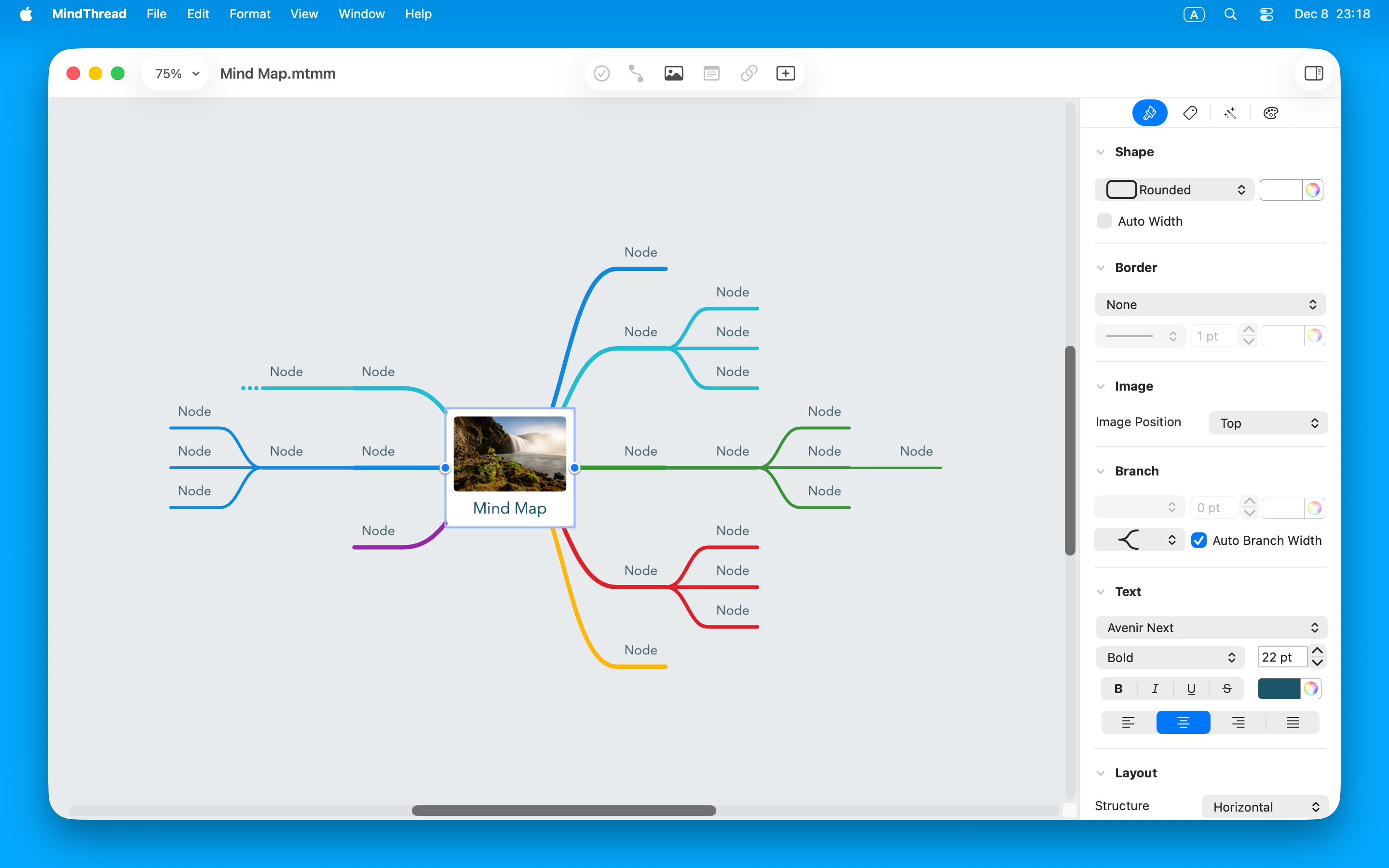
Task: Add a hyperlink with the link icon
Action: click(749, 73)
